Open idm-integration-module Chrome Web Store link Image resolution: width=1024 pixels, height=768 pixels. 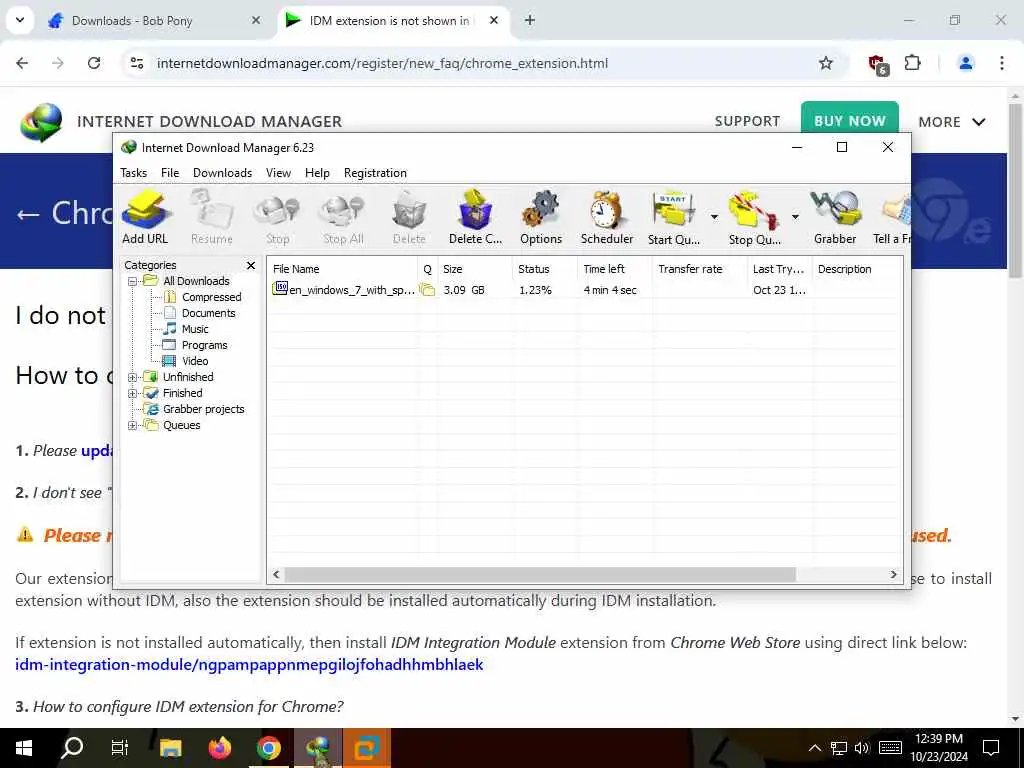pos(249,665)
